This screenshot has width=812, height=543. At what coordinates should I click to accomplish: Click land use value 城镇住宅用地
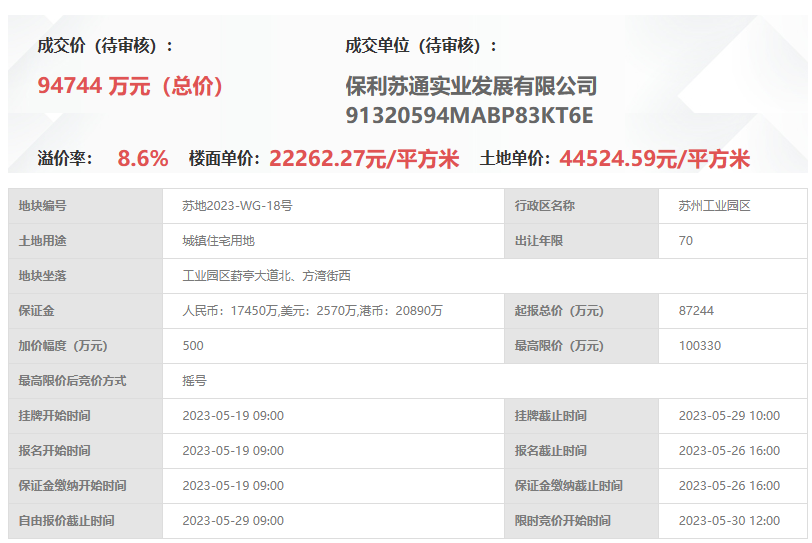[219, 241]
